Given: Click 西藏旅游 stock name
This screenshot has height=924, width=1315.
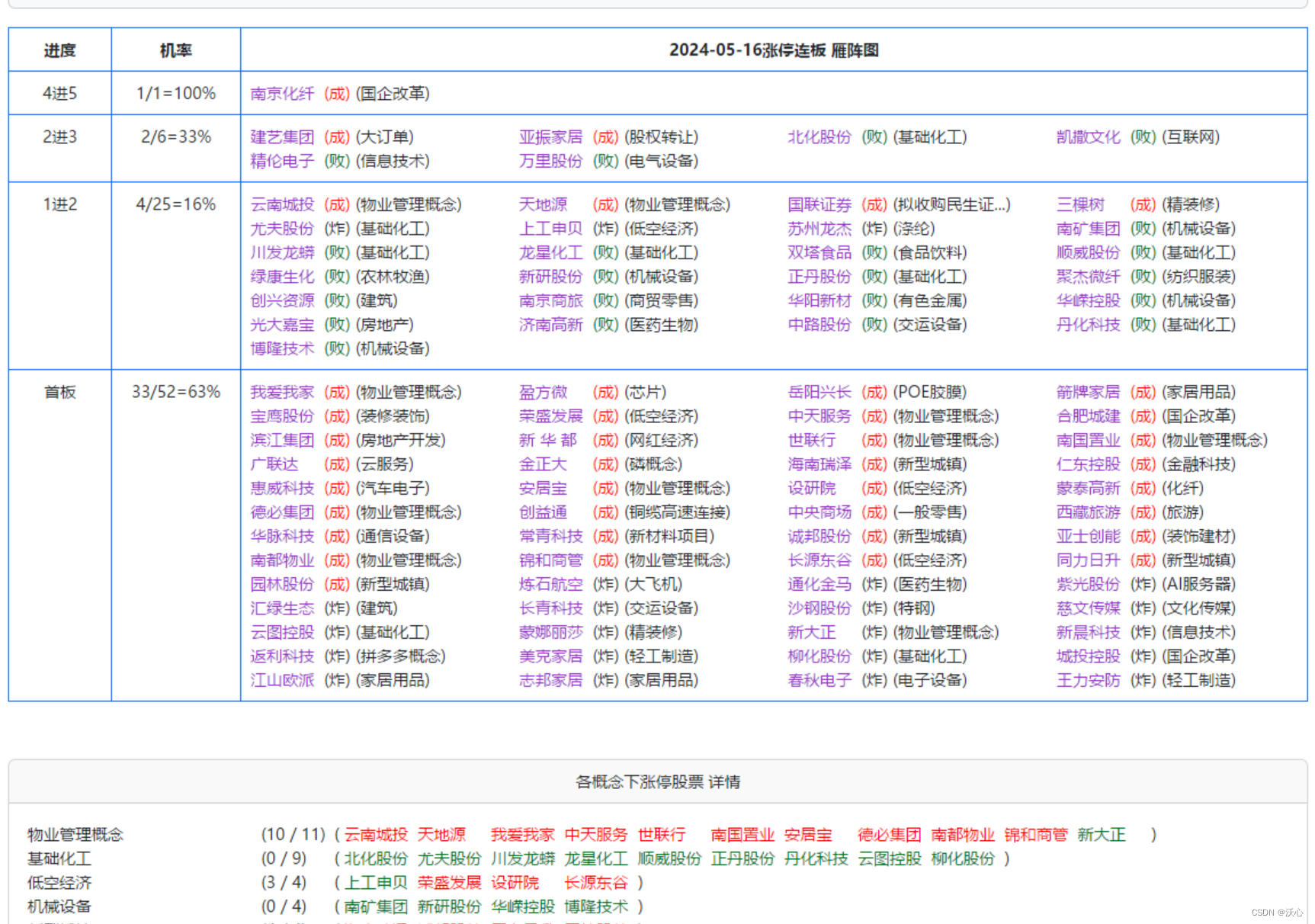Looking at the screenshot, I should [x=1089, y=512].
